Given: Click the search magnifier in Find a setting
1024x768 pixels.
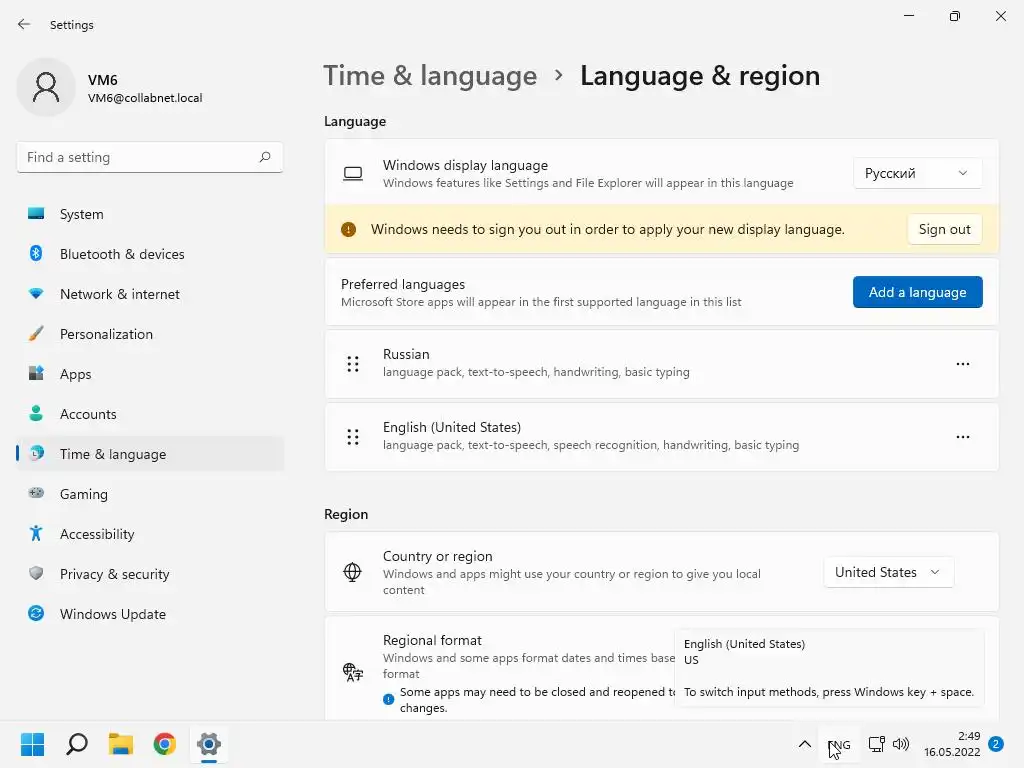Looking at the screenshot, I should pos(264,157).
